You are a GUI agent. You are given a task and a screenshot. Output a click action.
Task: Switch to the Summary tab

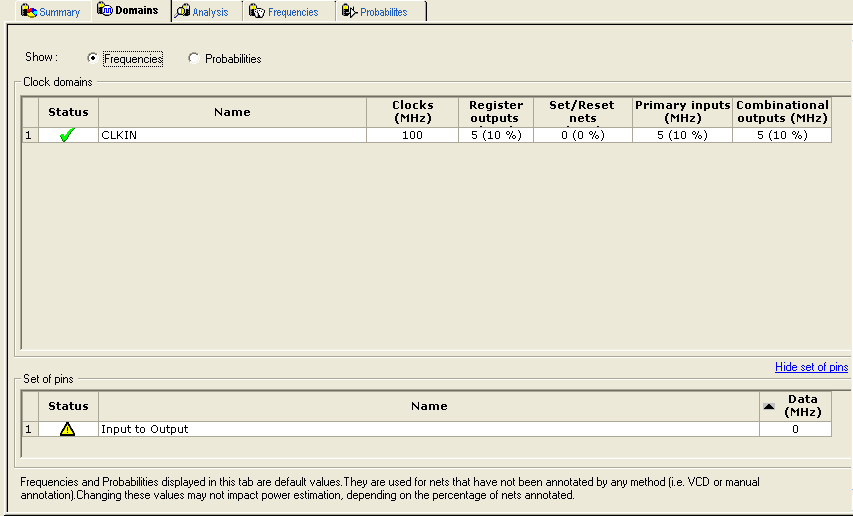(x=59, y=12)
